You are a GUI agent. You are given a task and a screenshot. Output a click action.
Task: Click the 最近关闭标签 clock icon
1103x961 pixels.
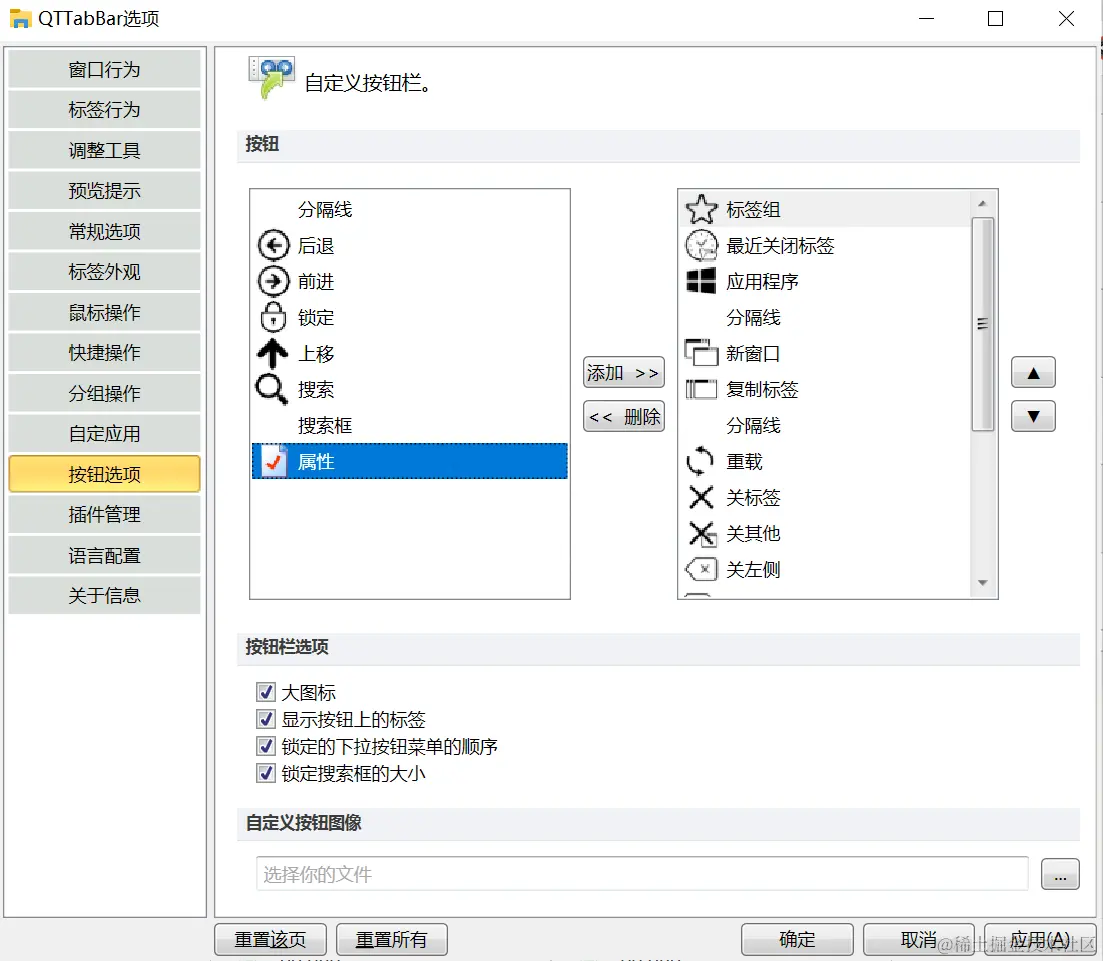click(x=701, y=246)
